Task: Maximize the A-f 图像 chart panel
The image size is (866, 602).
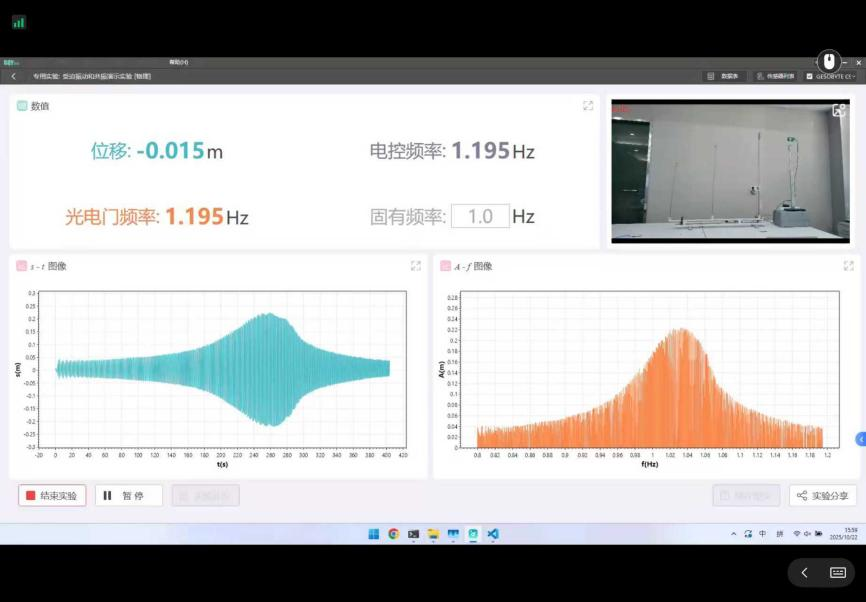Action: click(848, 266)
